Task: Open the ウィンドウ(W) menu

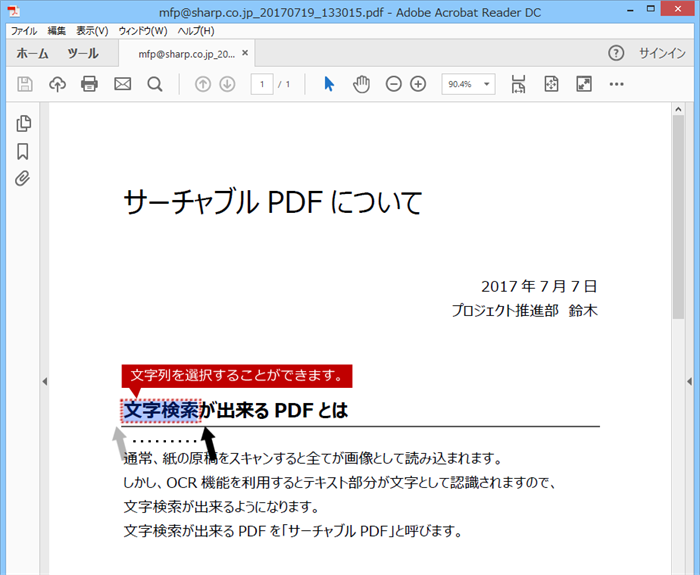Action: coord(143,31)
